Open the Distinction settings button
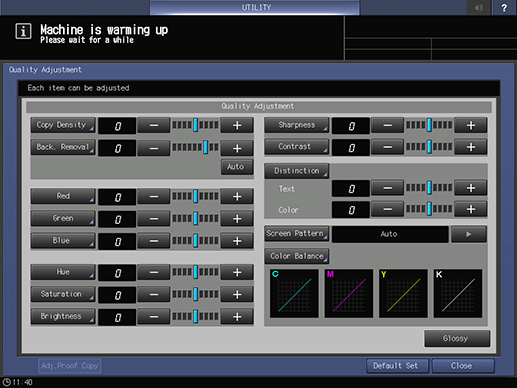This screenshot has height=388, width=517. 297,171
